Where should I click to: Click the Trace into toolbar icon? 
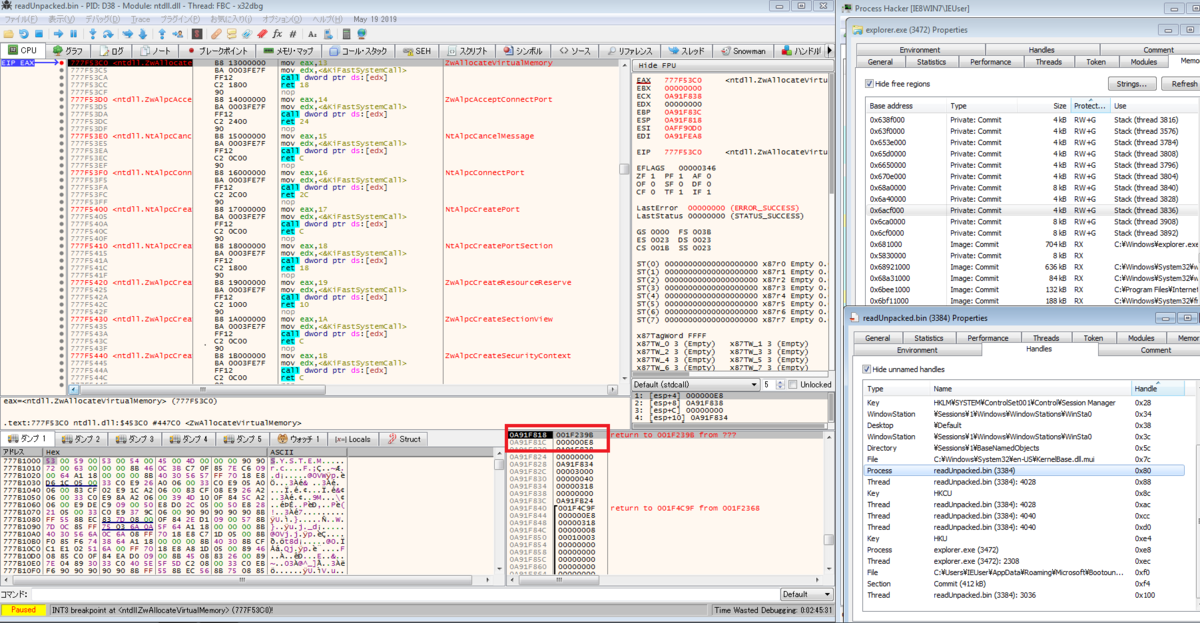coord(128,34)
